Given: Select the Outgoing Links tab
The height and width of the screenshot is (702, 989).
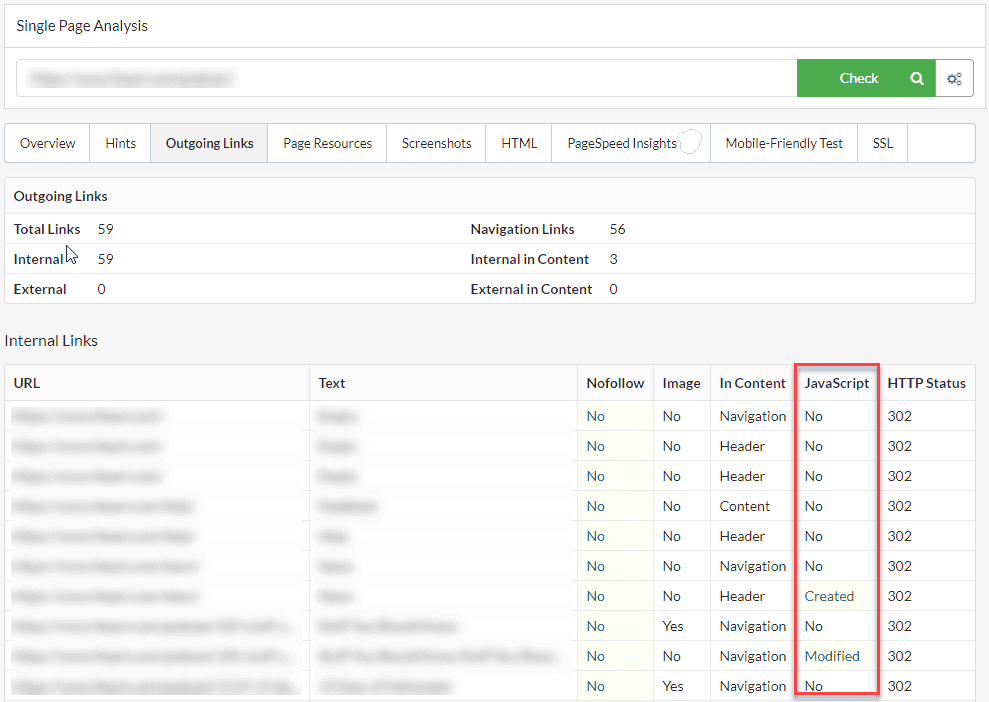Looking at the screenshot, I should pos(209,143).
